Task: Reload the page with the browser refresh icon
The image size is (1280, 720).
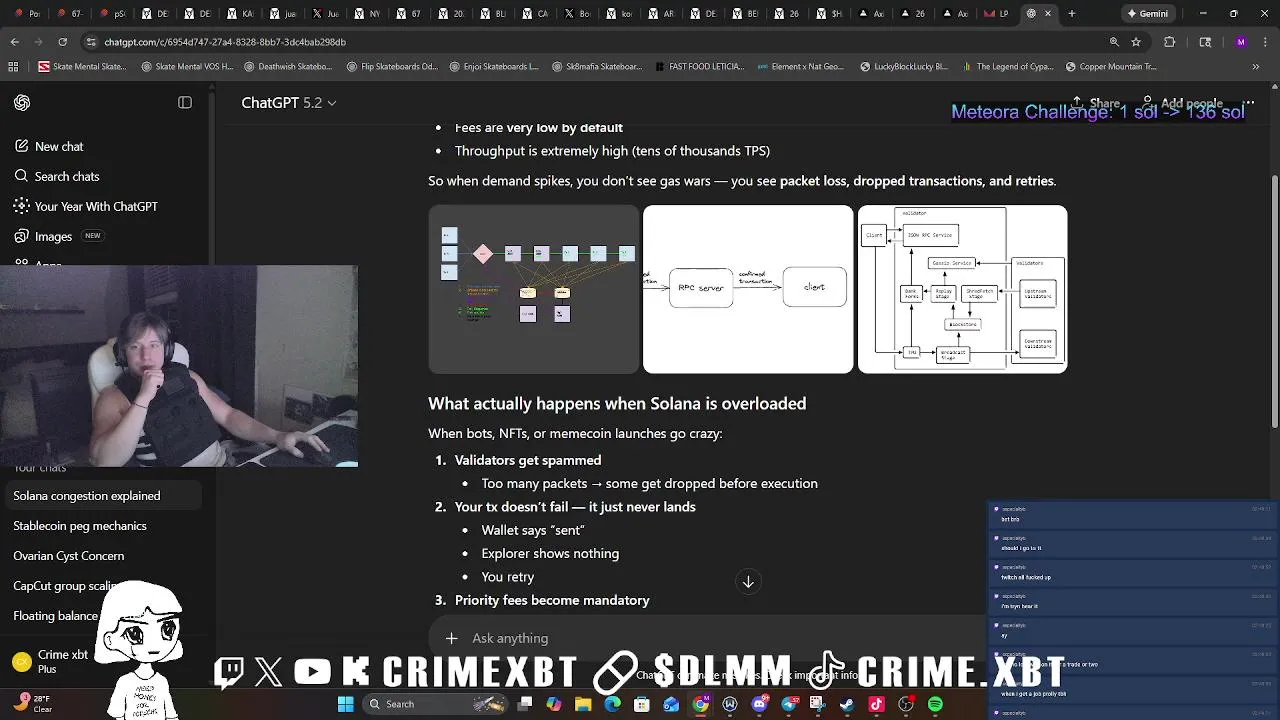Action: point(62,42)
